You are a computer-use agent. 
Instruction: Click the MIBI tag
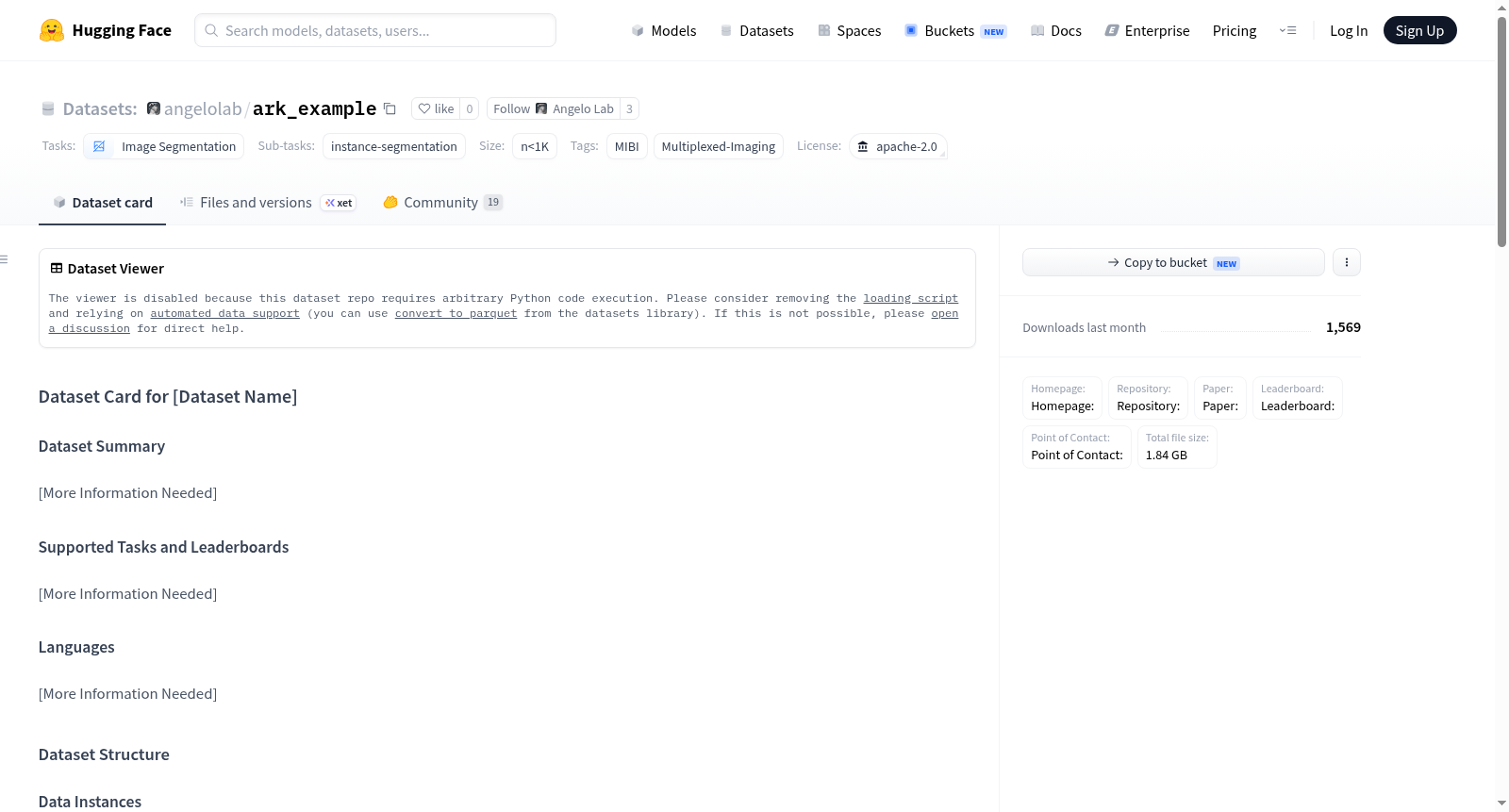[x=627, y=146]
